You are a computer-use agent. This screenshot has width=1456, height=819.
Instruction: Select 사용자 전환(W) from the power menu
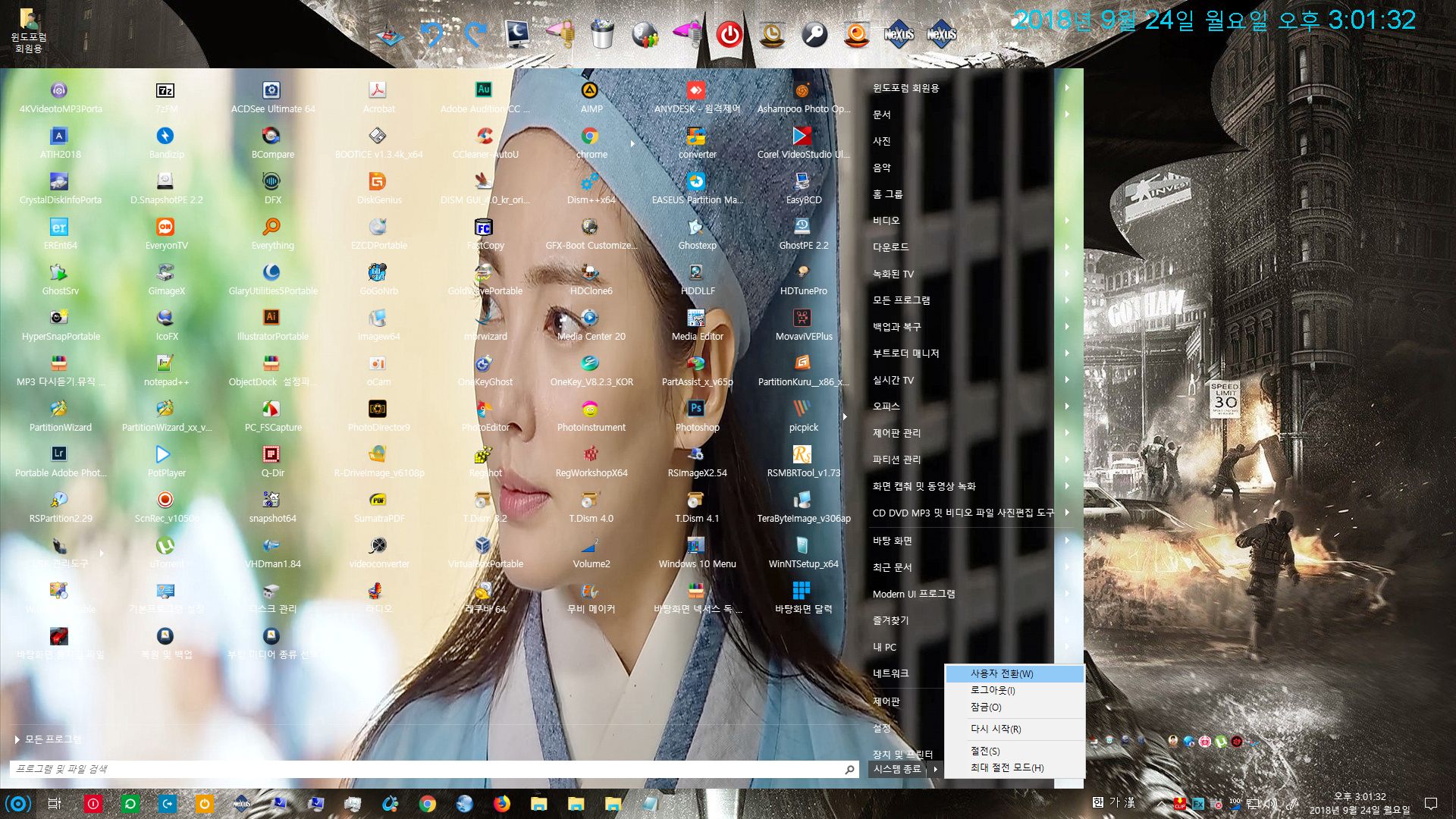click(x=1015, y=673)
